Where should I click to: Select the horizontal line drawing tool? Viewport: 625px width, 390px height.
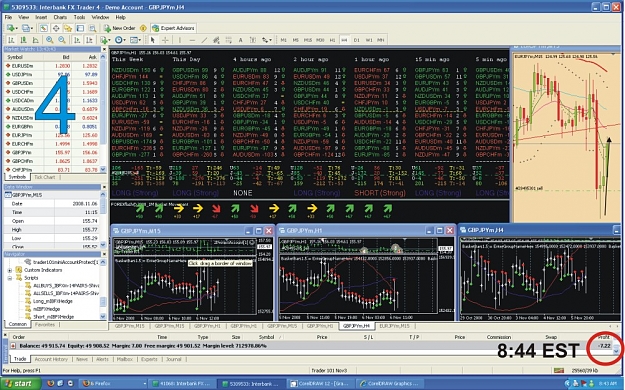tap(192, 40)
